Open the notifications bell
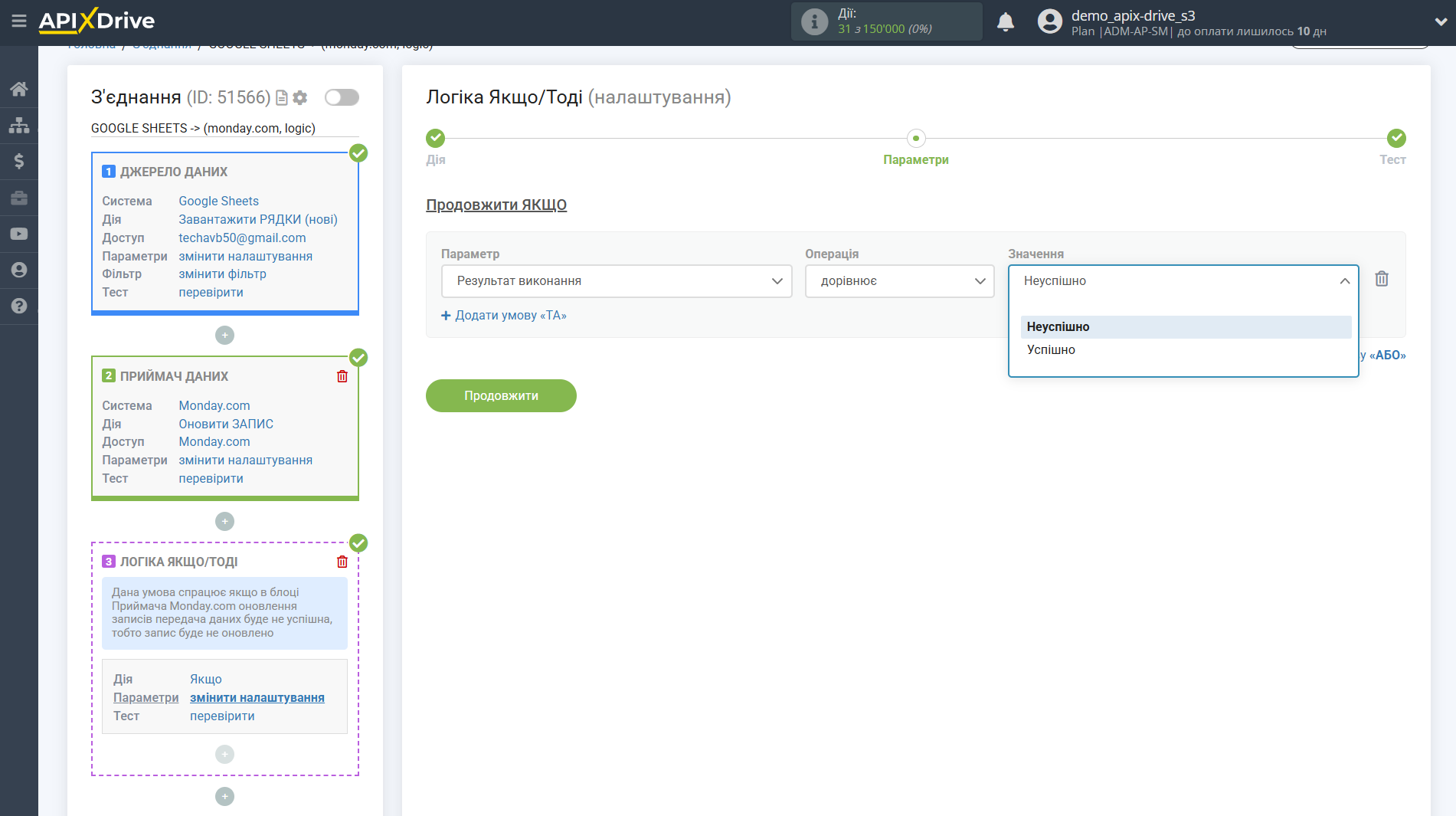Viewport: 1456px width, 816px height. (1006, 21)
